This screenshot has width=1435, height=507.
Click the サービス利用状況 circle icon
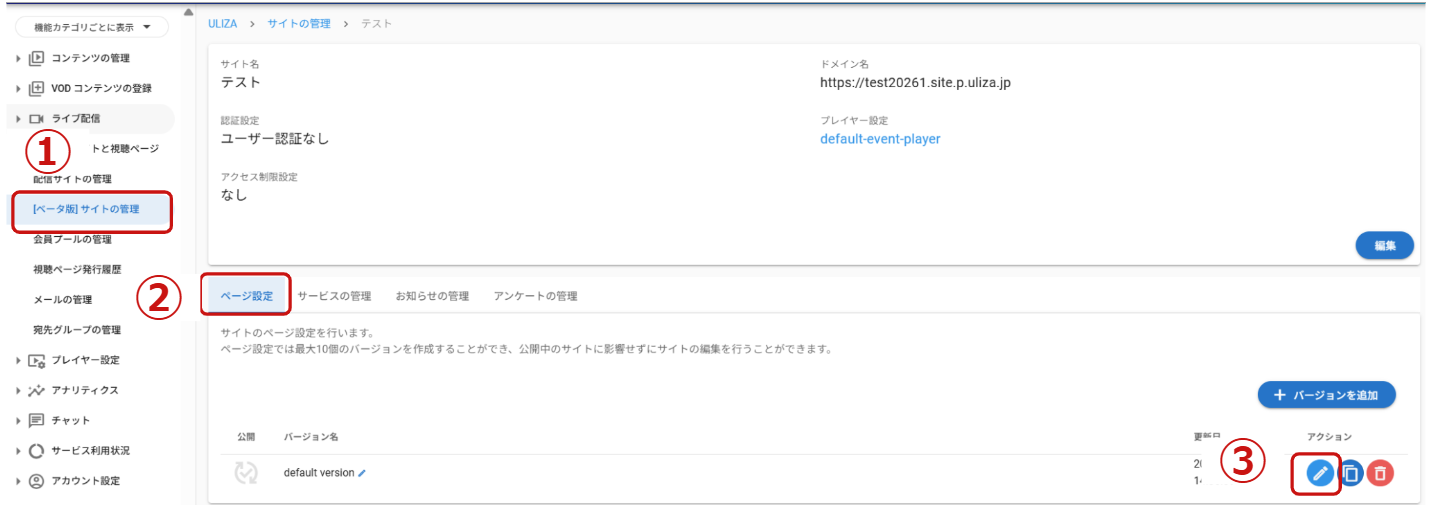(x=37, y=451)
